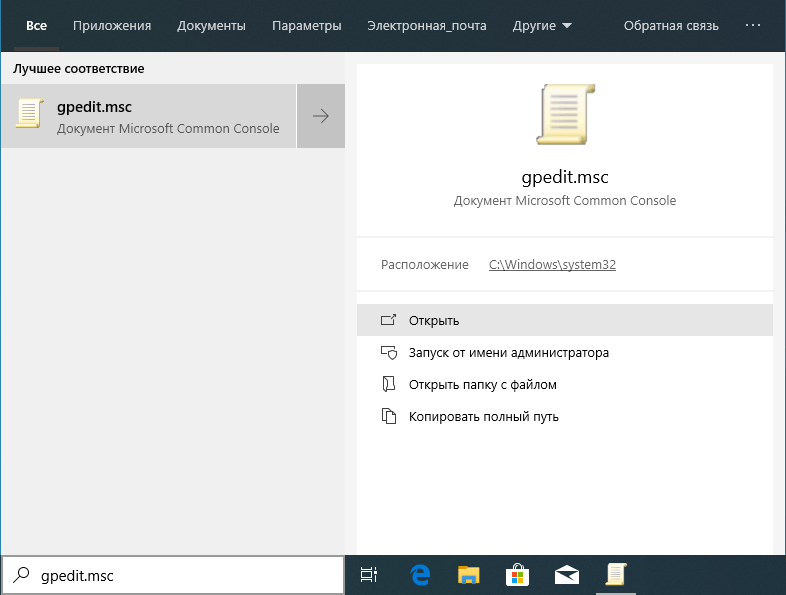This screenshot has height=595, width=786.
Task: Open Task View from the taskbar
Action: pyautogui.click(x=369, y=575)
